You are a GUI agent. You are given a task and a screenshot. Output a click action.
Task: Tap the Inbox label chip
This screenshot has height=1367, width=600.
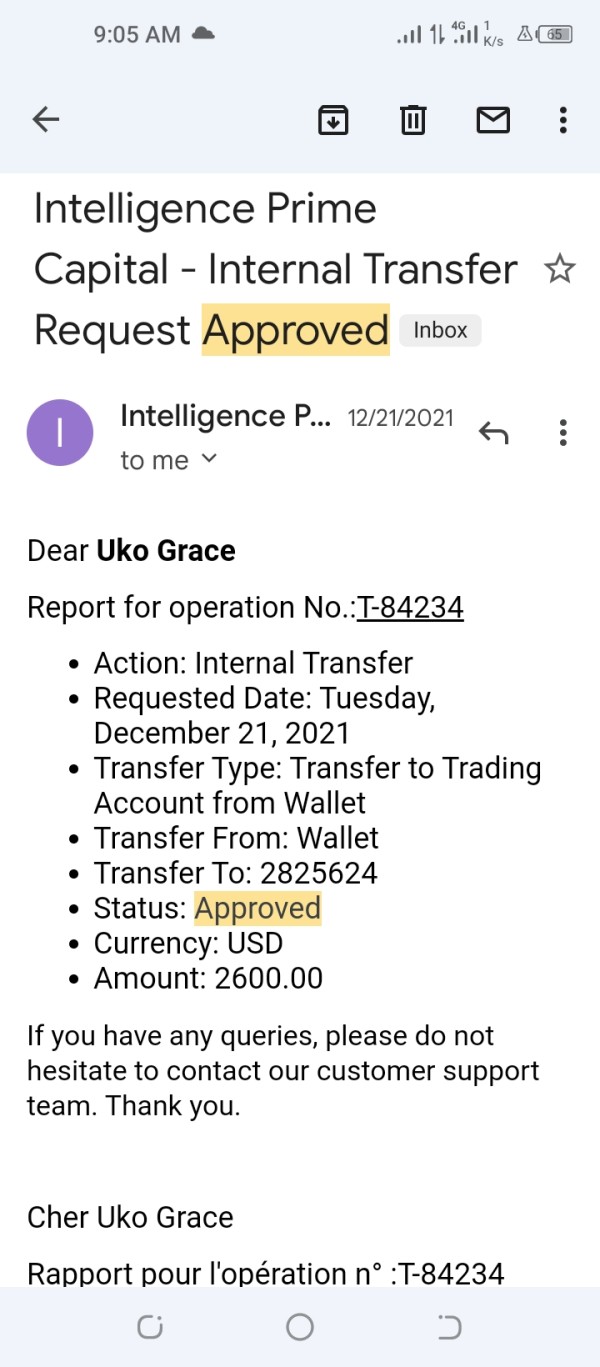click(x=440, y=330)
